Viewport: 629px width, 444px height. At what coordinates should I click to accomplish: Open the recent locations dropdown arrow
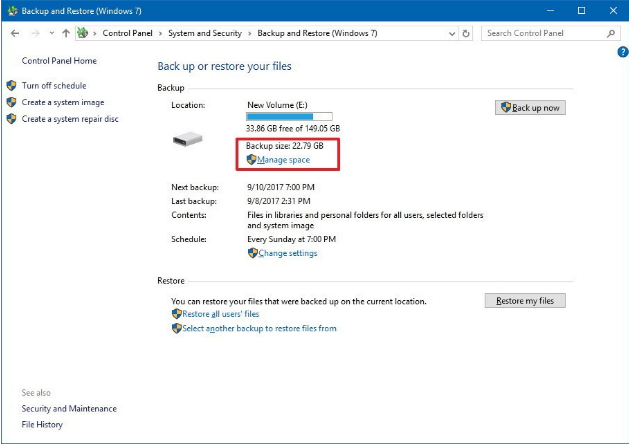[51, 33]
